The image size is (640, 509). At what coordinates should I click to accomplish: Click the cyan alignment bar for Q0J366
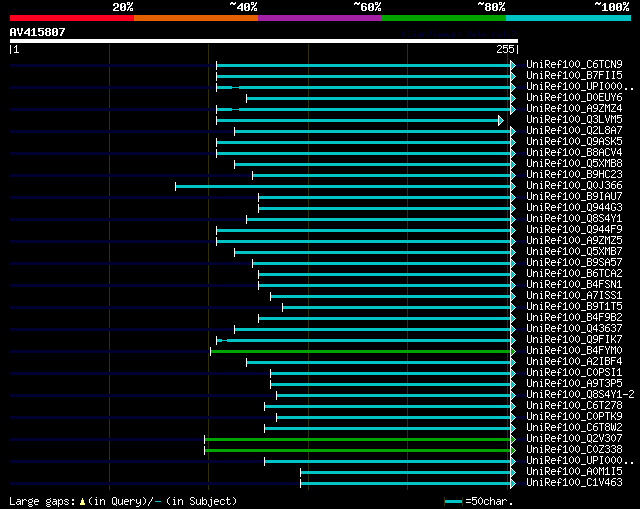pyautogui.click(x=343, y=187)
